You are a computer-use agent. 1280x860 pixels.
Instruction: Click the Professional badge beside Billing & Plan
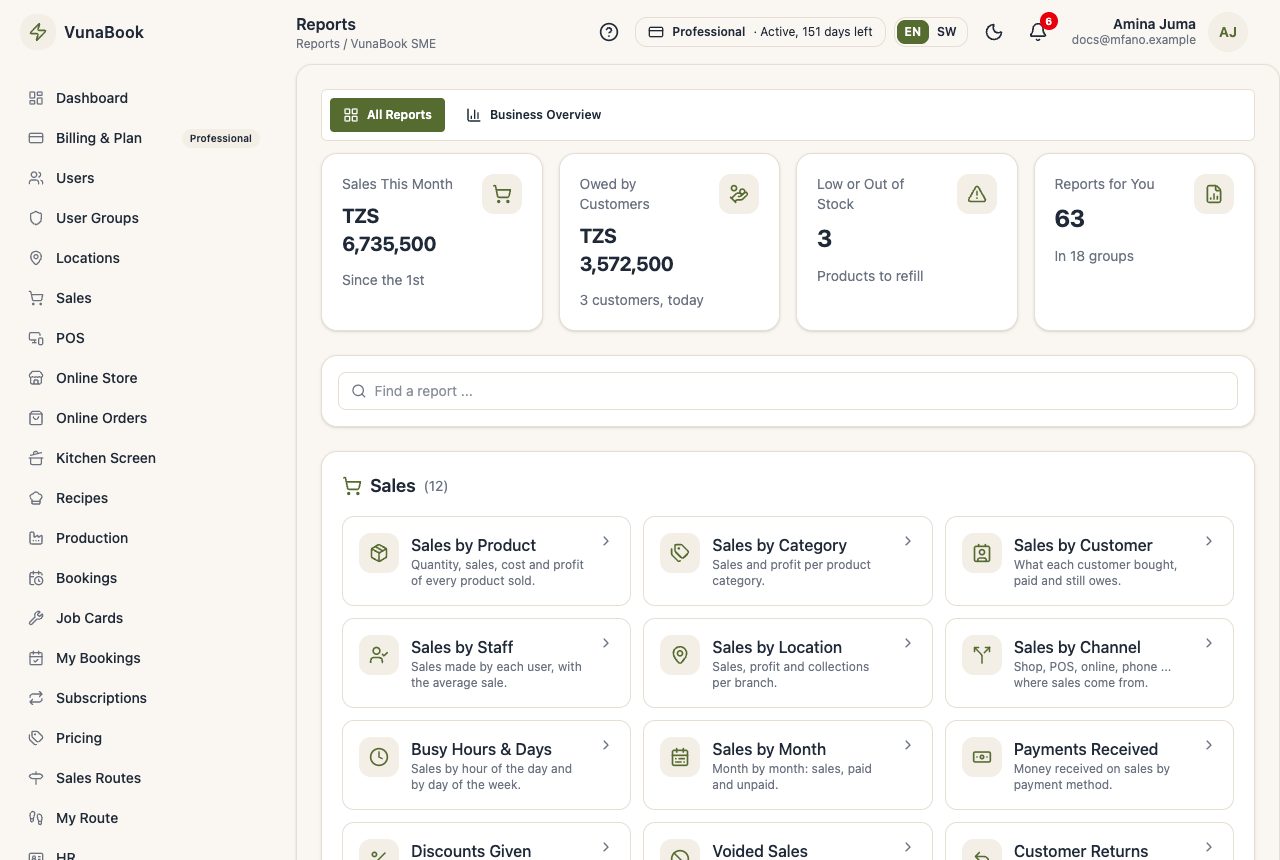tap(221, 138)
